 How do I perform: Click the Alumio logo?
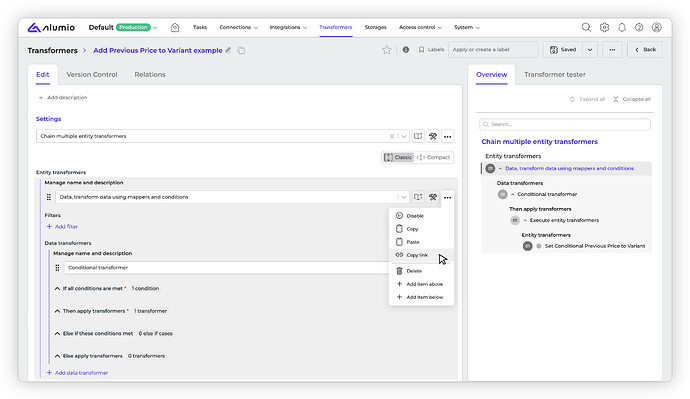pos(51,27)
